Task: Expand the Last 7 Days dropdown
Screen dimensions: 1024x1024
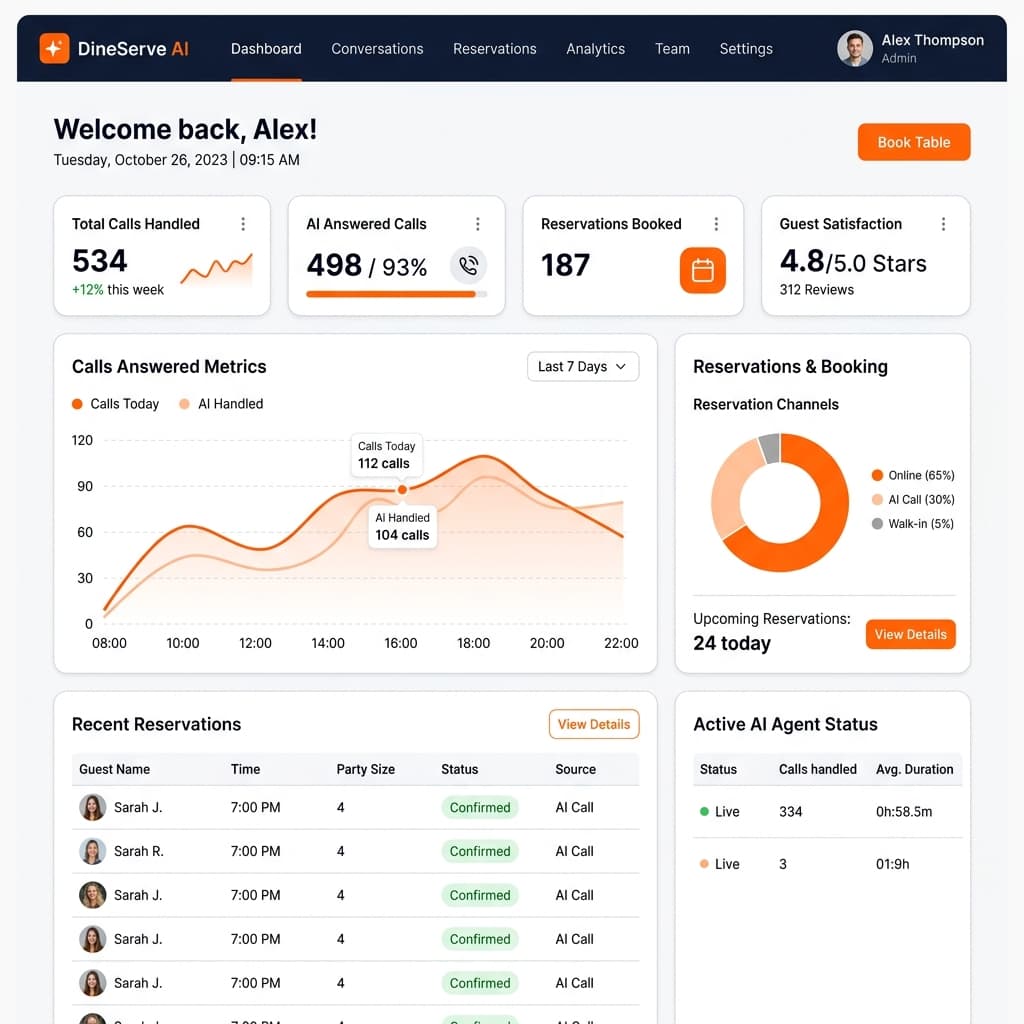Action: 582,367
